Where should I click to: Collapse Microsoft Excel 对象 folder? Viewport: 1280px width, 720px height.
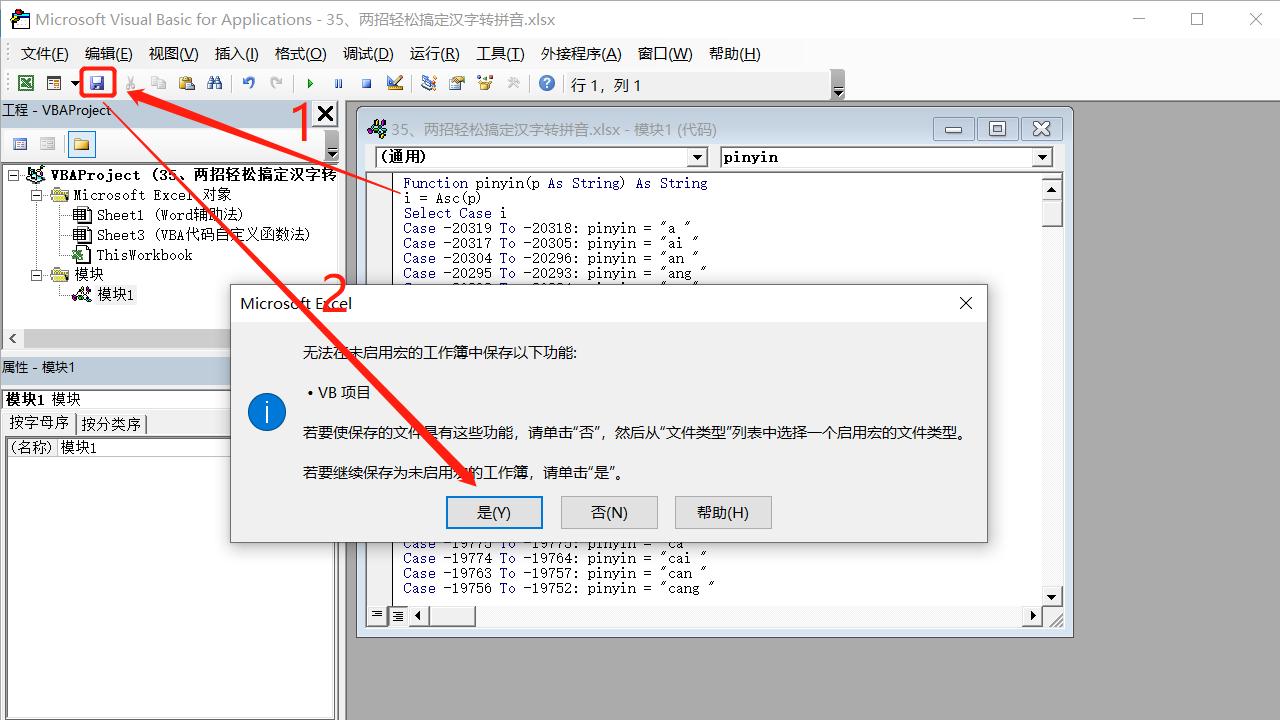coord(37,195)
